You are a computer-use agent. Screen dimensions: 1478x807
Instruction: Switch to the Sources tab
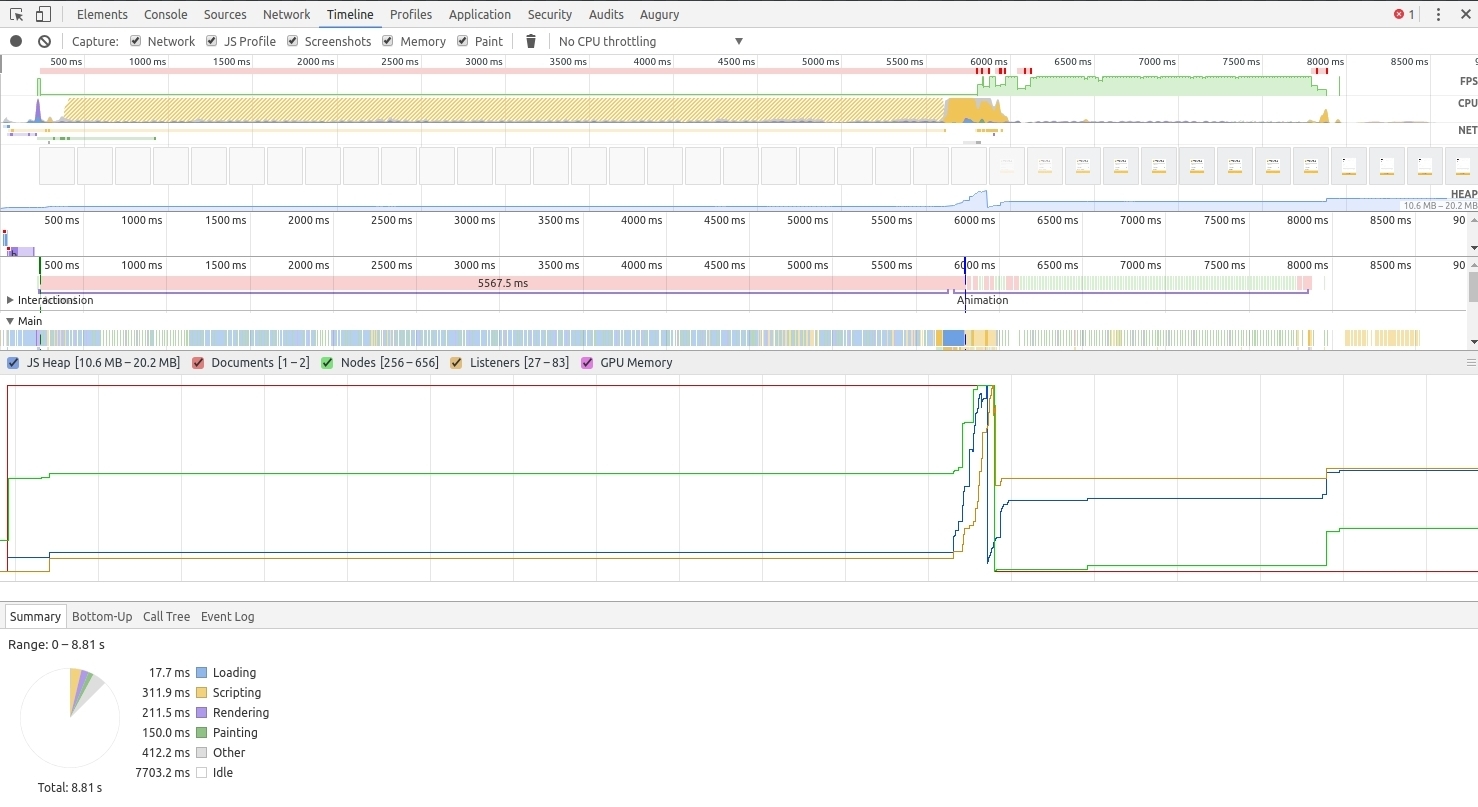pos(225,14)
